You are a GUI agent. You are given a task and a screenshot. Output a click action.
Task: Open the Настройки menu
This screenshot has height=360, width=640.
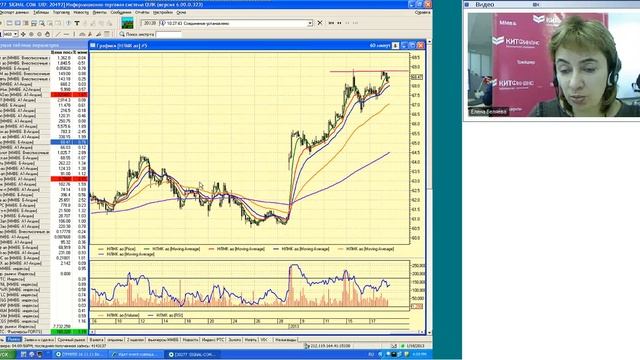click(162, 13)
